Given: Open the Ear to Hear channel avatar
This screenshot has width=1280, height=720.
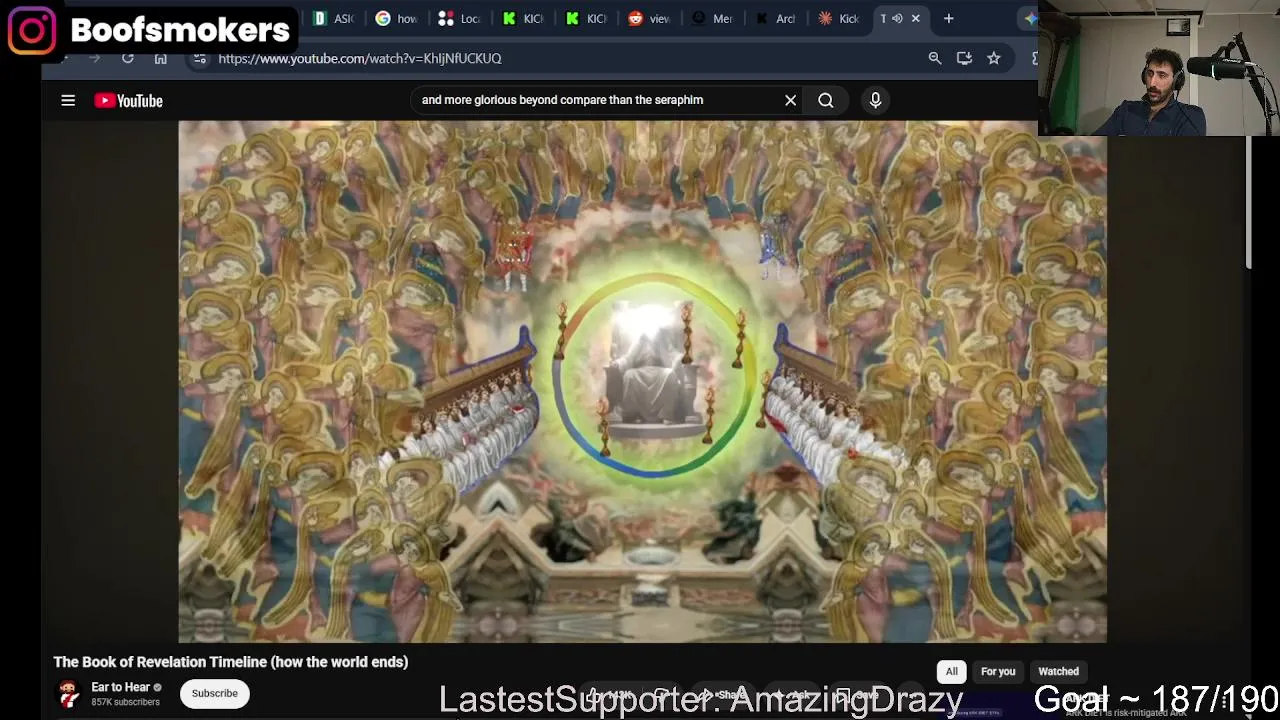Looking at the screenshot, I should (x=68, y=693).
